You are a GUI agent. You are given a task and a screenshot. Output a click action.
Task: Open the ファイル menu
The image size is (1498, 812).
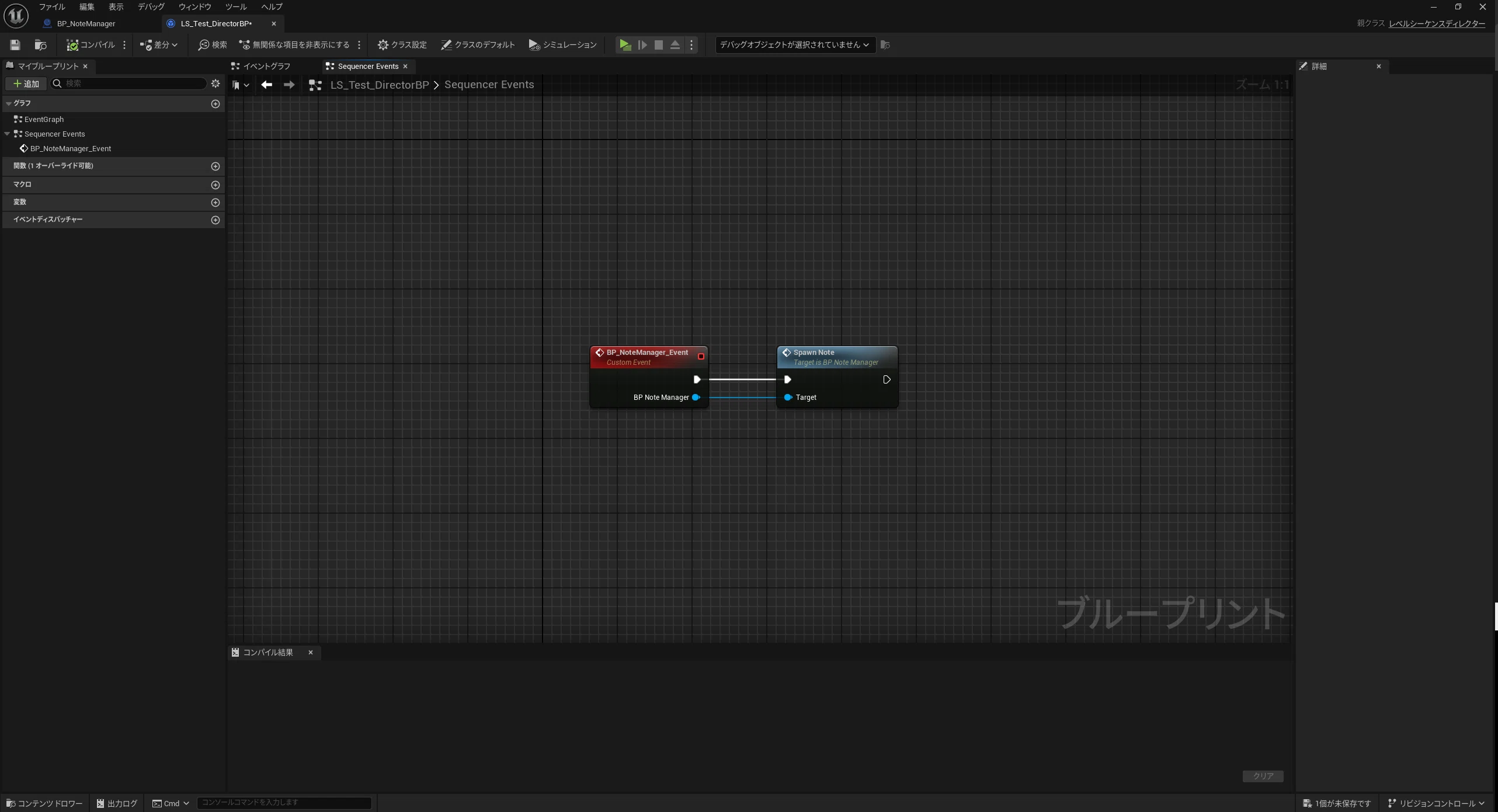[52, 7]
